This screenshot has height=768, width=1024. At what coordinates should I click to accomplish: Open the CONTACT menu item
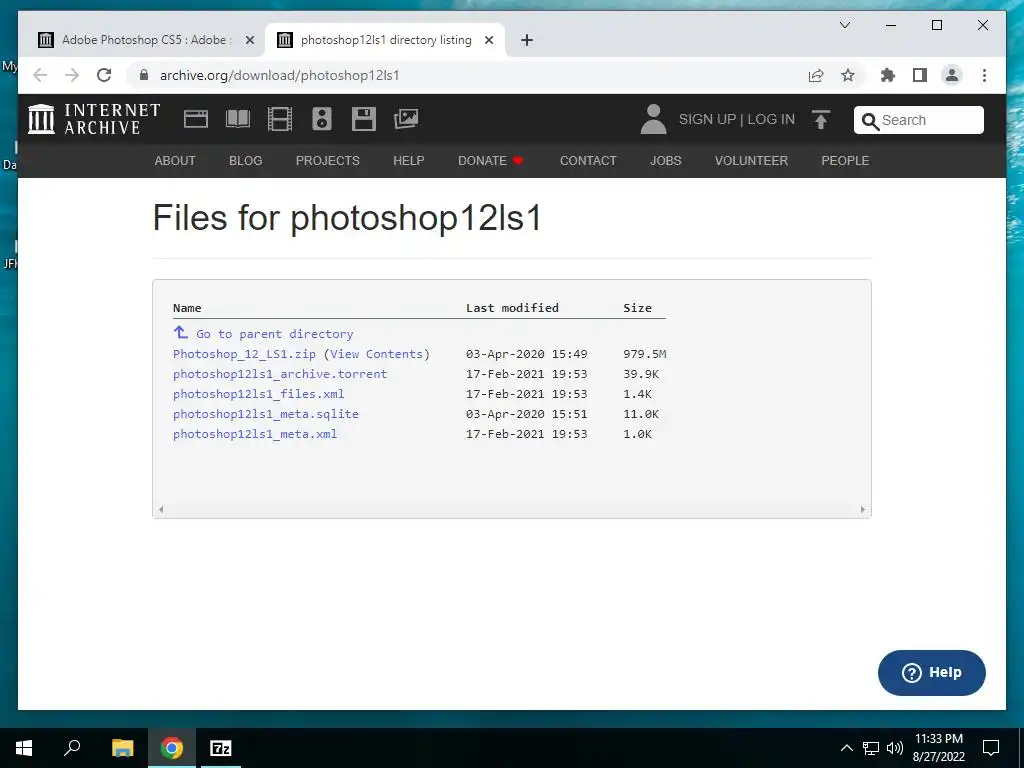pyautogui.click(x=588, y=161)
